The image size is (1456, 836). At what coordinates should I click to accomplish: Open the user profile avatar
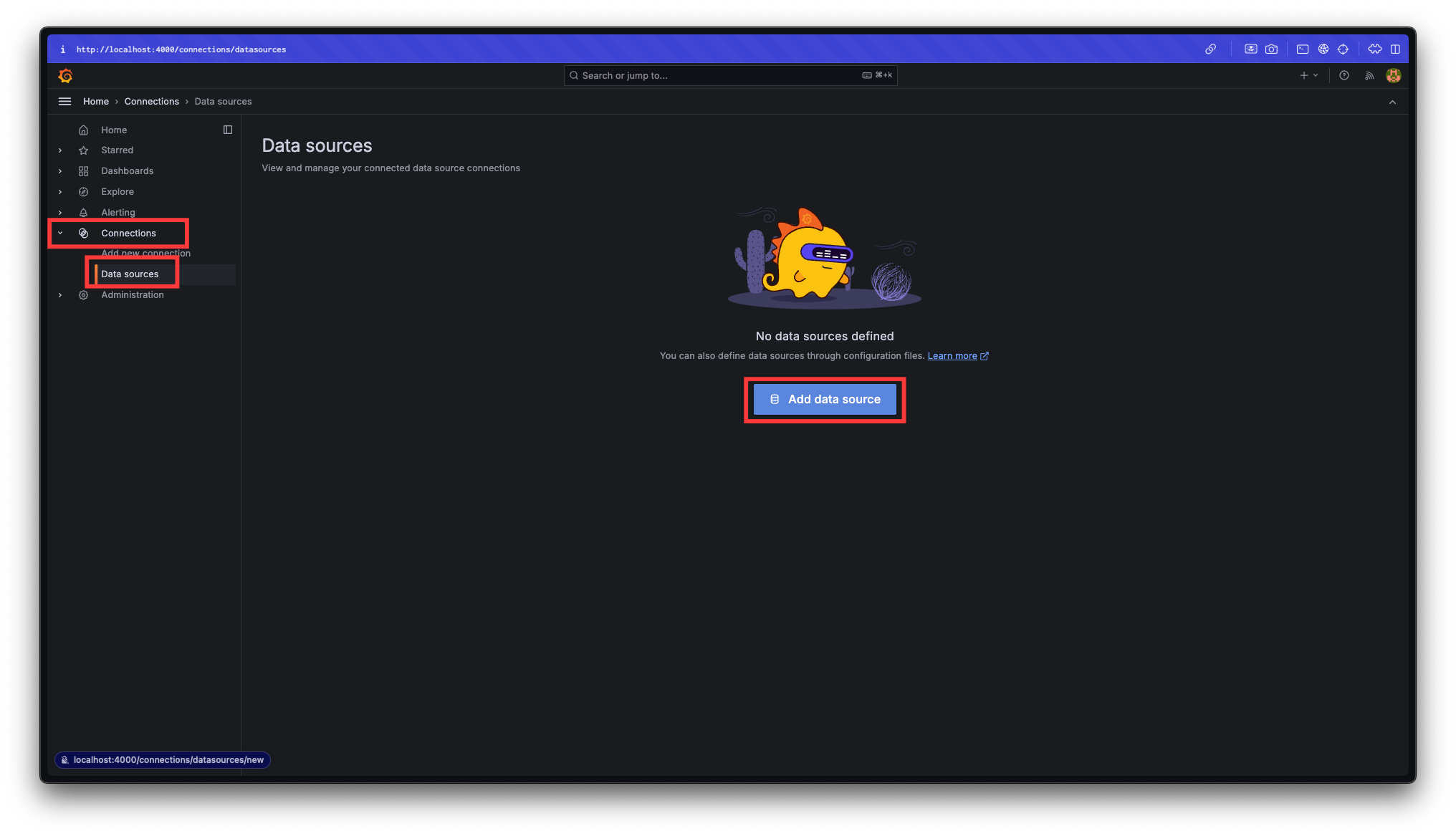pyautogui.click(x=1393, y=75)
